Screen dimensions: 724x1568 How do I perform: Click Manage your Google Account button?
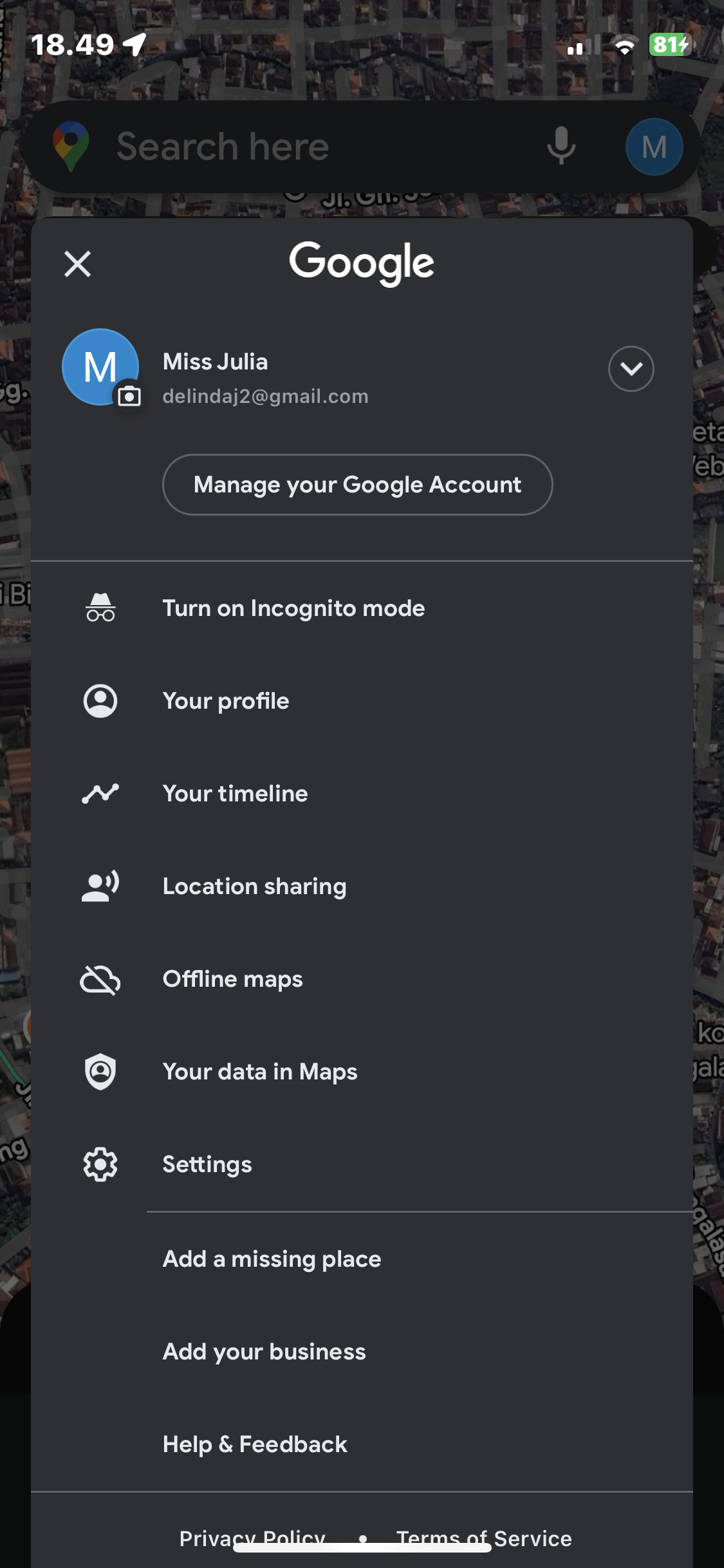358,485
